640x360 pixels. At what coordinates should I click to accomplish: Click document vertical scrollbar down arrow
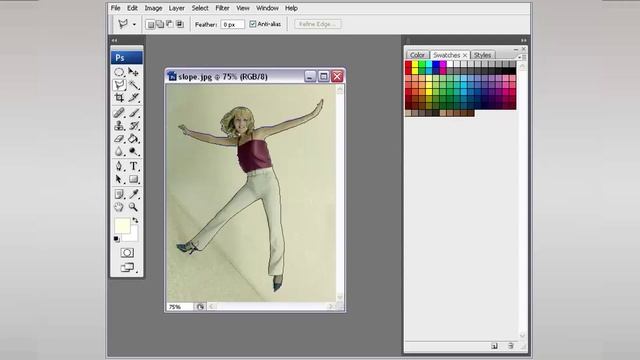point(340,297)
